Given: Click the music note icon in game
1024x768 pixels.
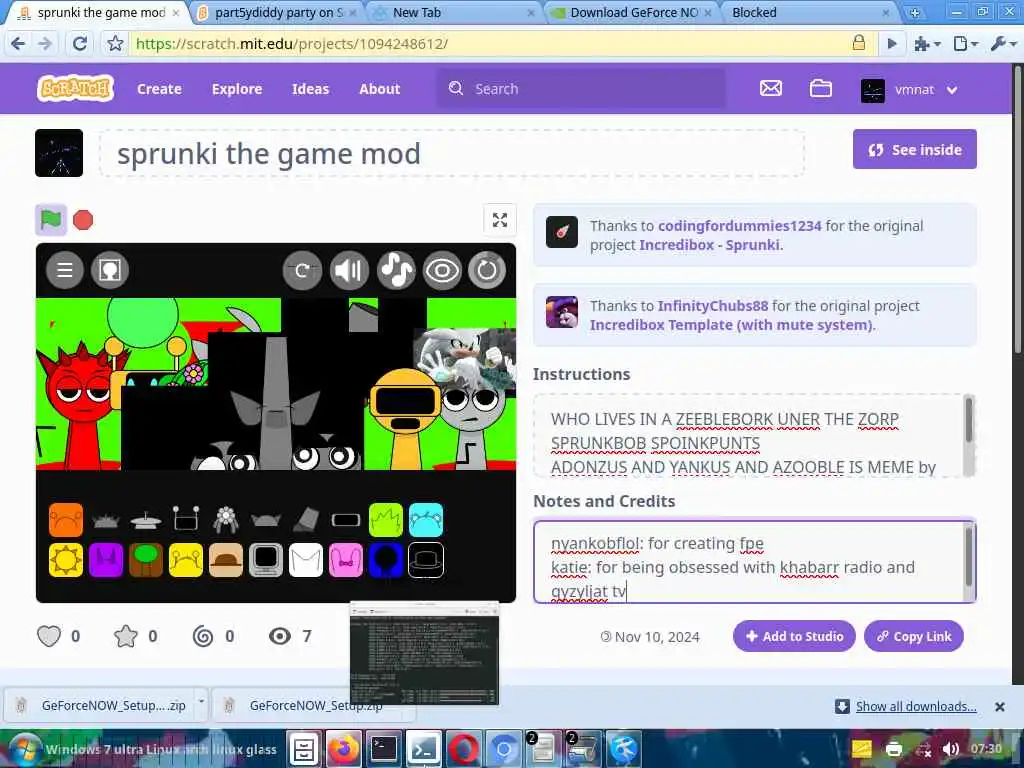Looking at the screenshot, I should (396, 270).
